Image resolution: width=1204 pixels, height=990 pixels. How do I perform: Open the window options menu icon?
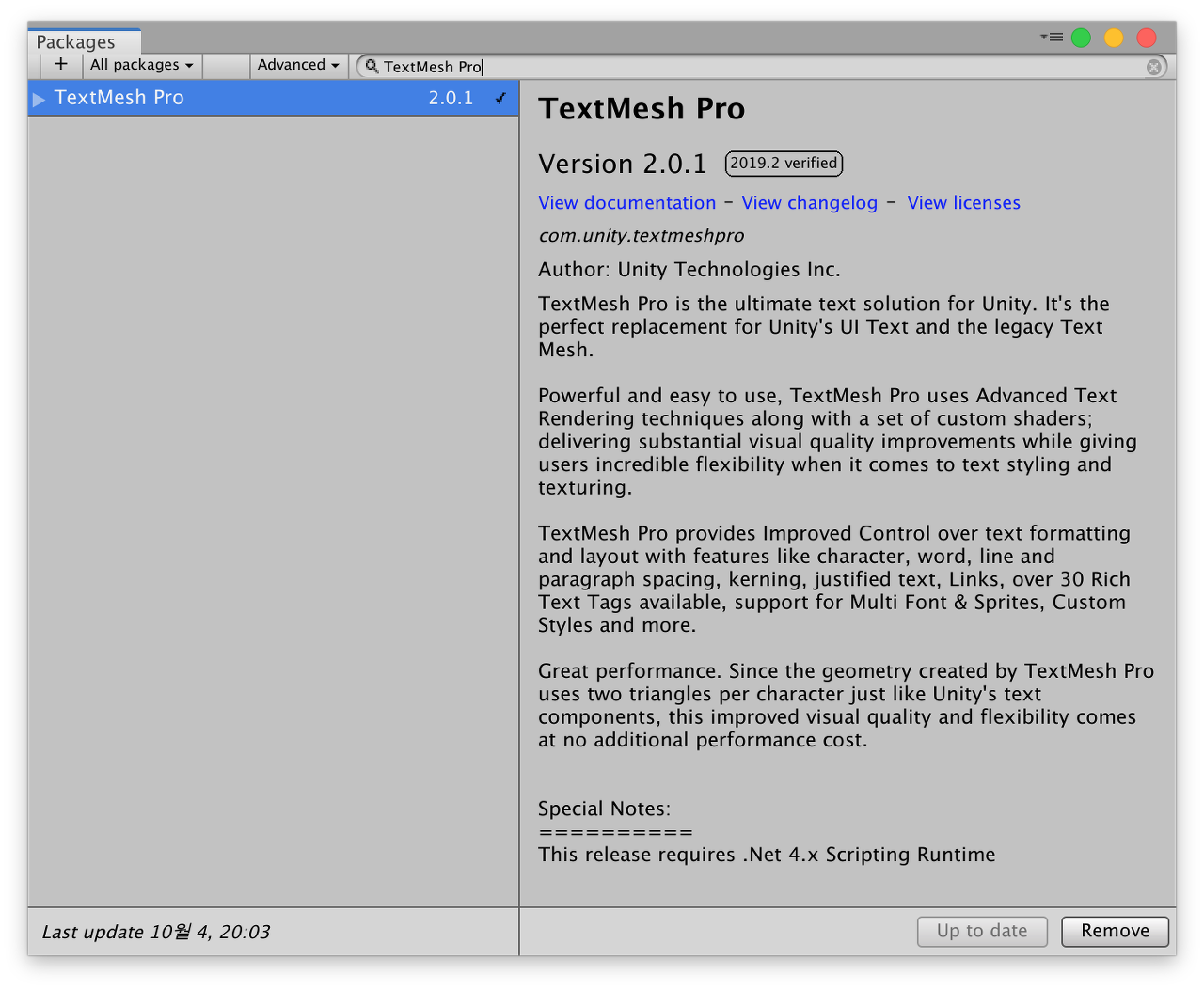click(1052, 38)
